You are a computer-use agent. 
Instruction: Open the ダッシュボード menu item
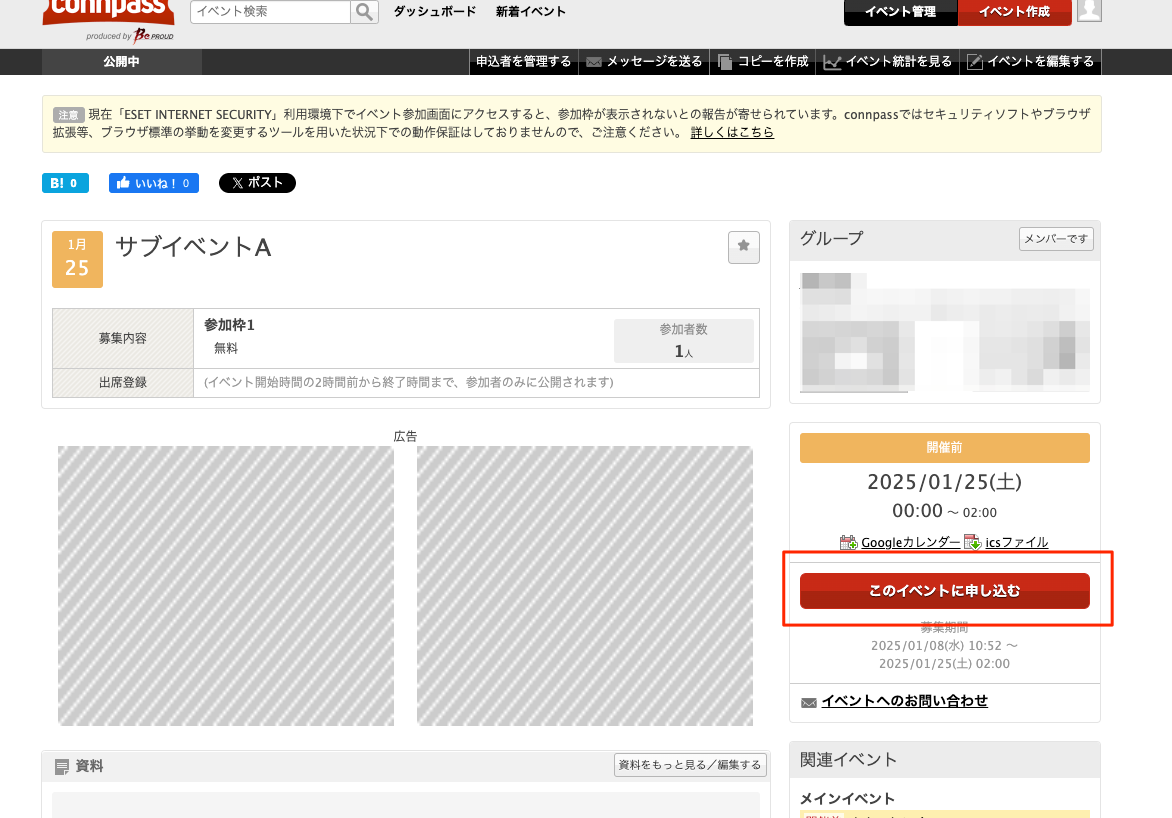tap(435, 11)
